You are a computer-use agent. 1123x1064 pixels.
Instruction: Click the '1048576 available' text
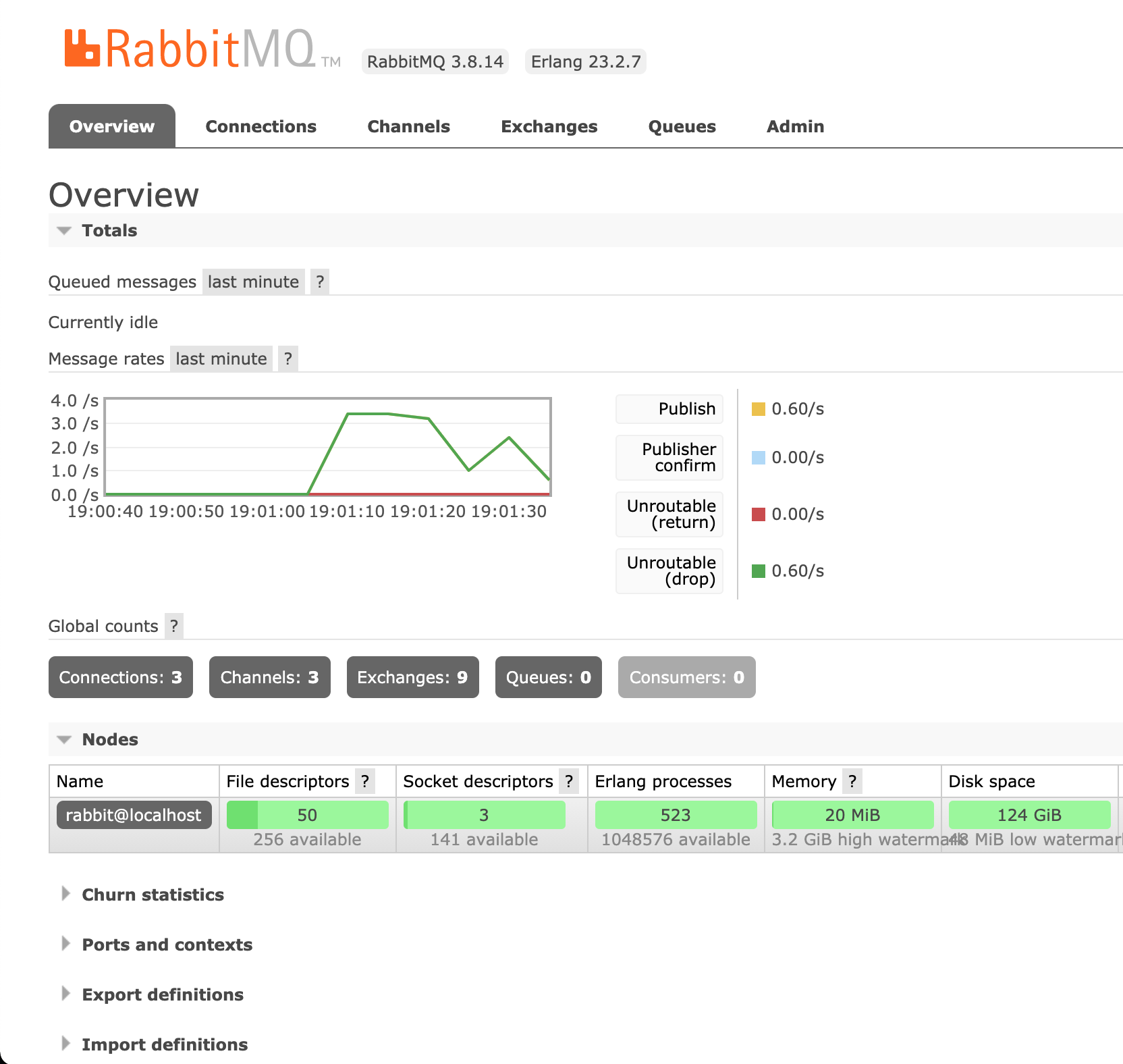[x=676, y=839]
